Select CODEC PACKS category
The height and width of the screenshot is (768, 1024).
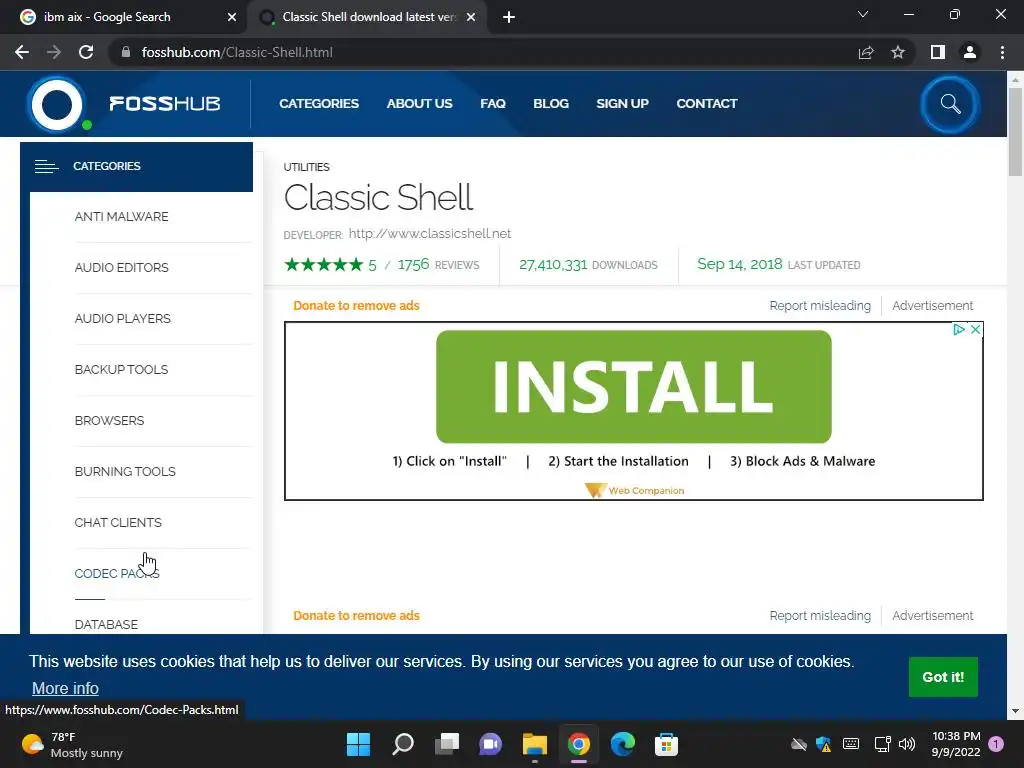[117, 573]
